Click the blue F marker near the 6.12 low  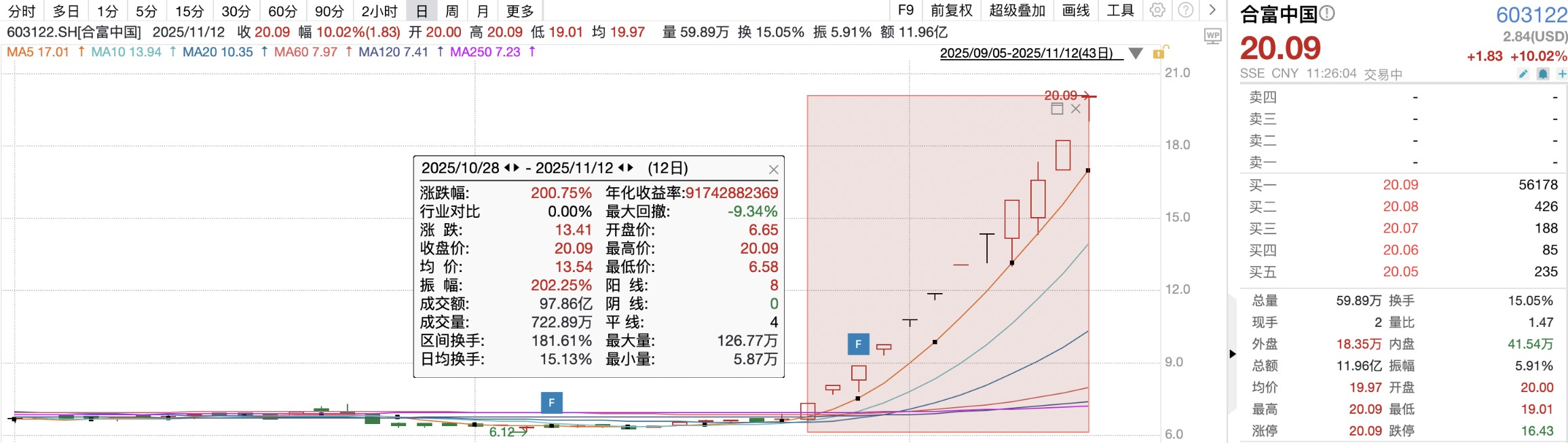pos(551,403)
